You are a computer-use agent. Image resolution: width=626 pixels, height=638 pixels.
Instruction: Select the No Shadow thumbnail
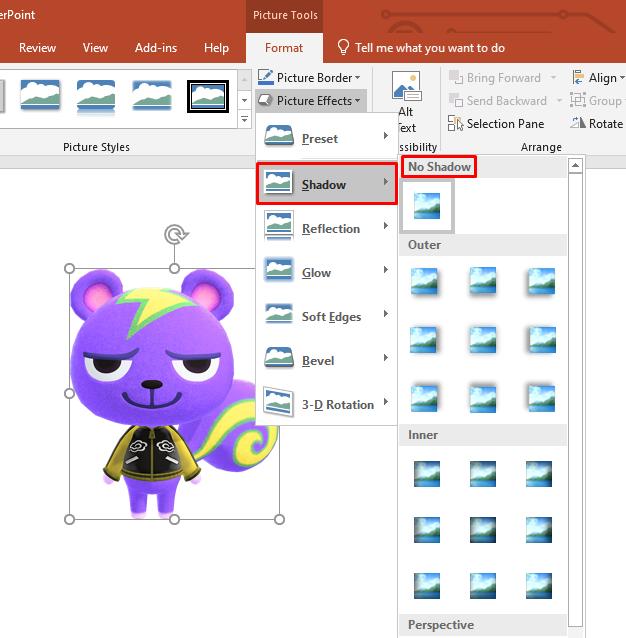click(427, 206)
